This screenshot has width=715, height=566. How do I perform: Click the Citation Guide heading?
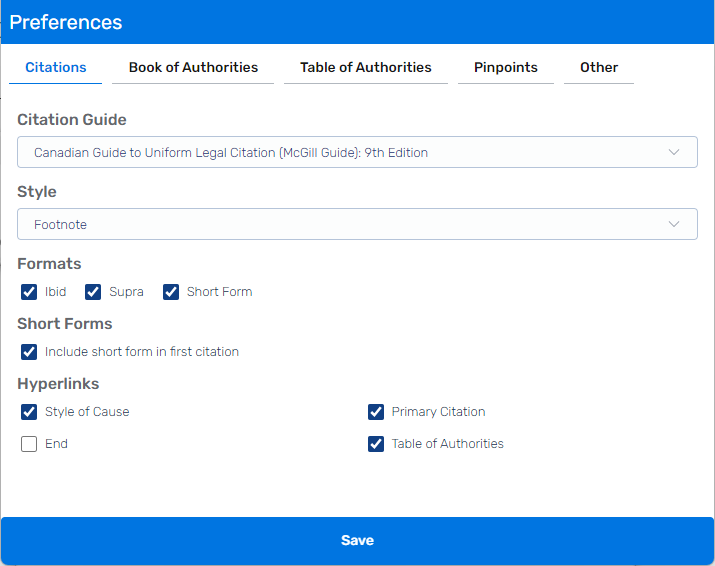[72, 119]
